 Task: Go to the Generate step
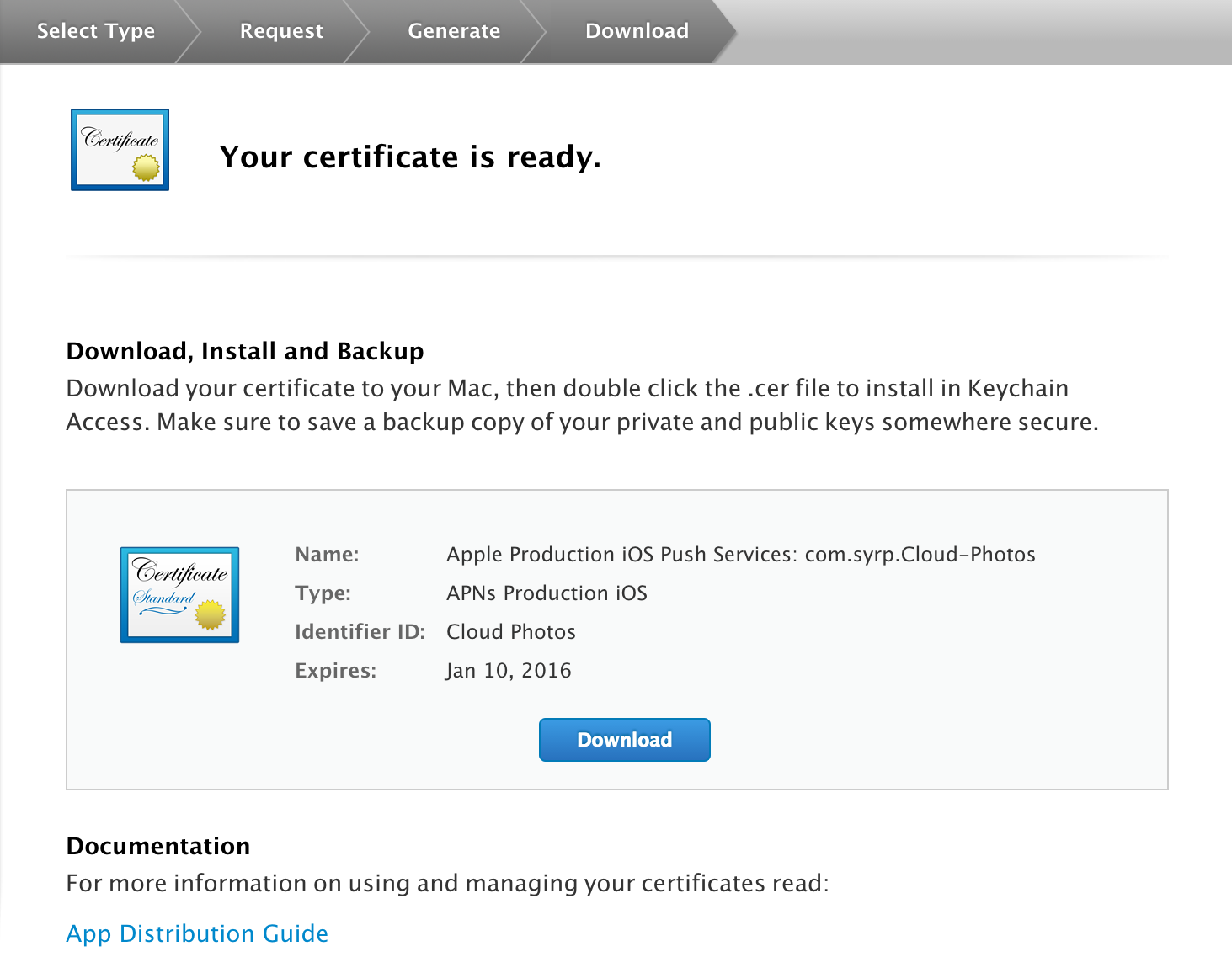coord(454,31)
